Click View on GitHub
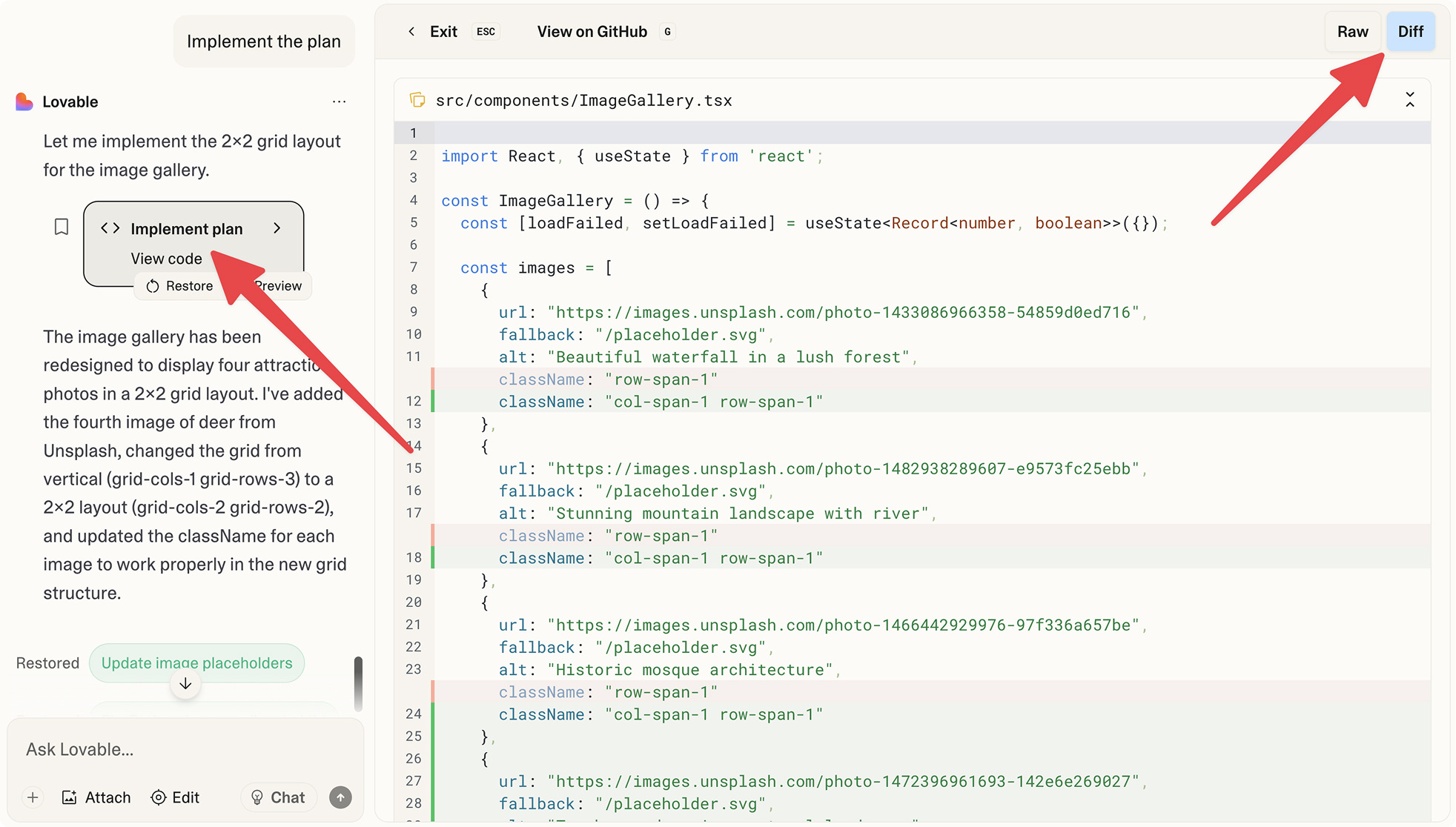This screenshot has height=827, width=1456. click(592, 31)
